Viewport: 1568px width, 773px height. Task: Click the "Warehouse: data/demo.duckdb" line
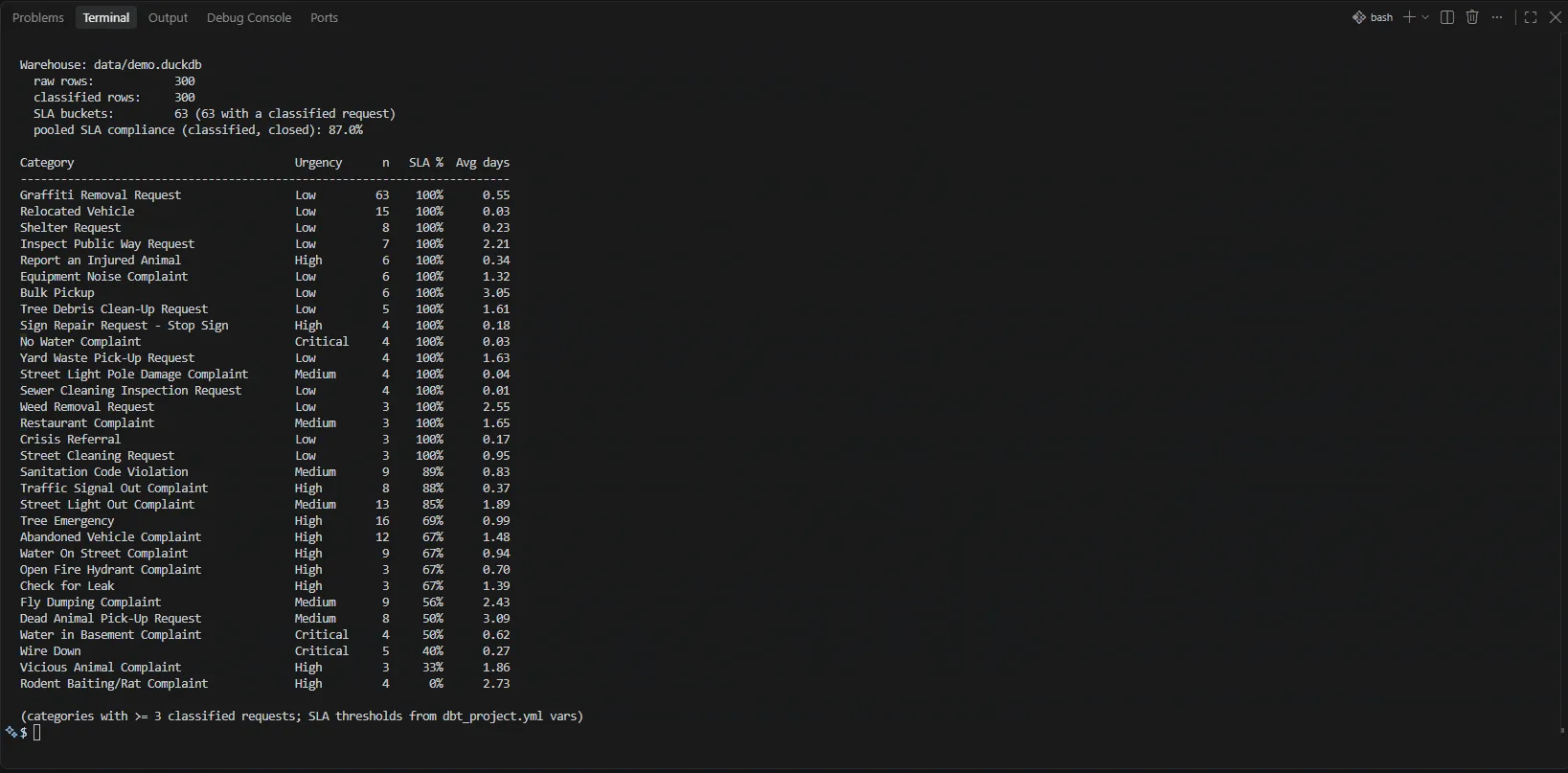click(x=111, y=65)
